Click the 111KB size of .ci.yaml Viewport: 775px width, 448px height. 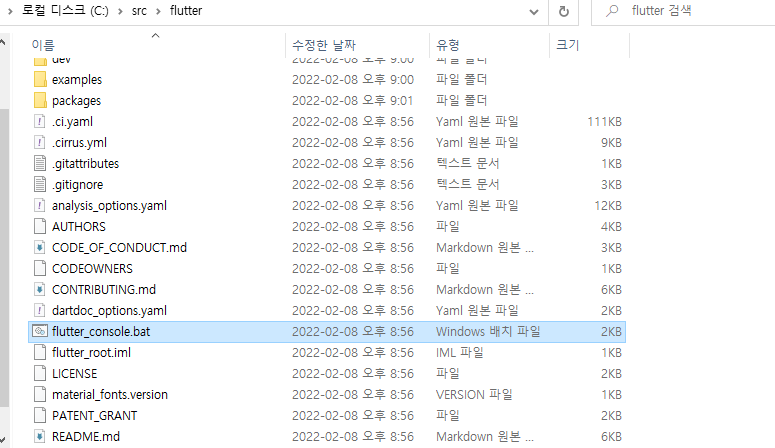[x=604, y=122]
